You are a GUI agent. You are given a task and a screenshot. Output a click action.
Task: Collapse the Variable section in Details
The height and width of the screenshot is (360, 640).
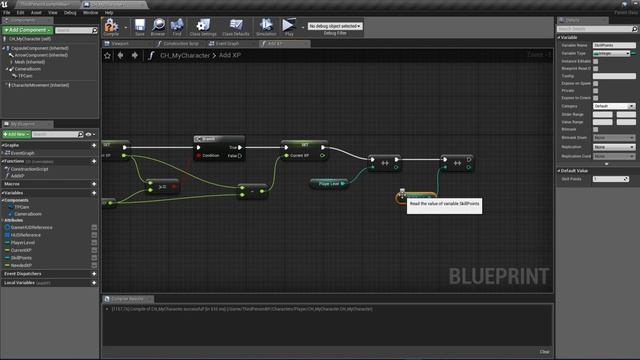[x=559, y=38]
